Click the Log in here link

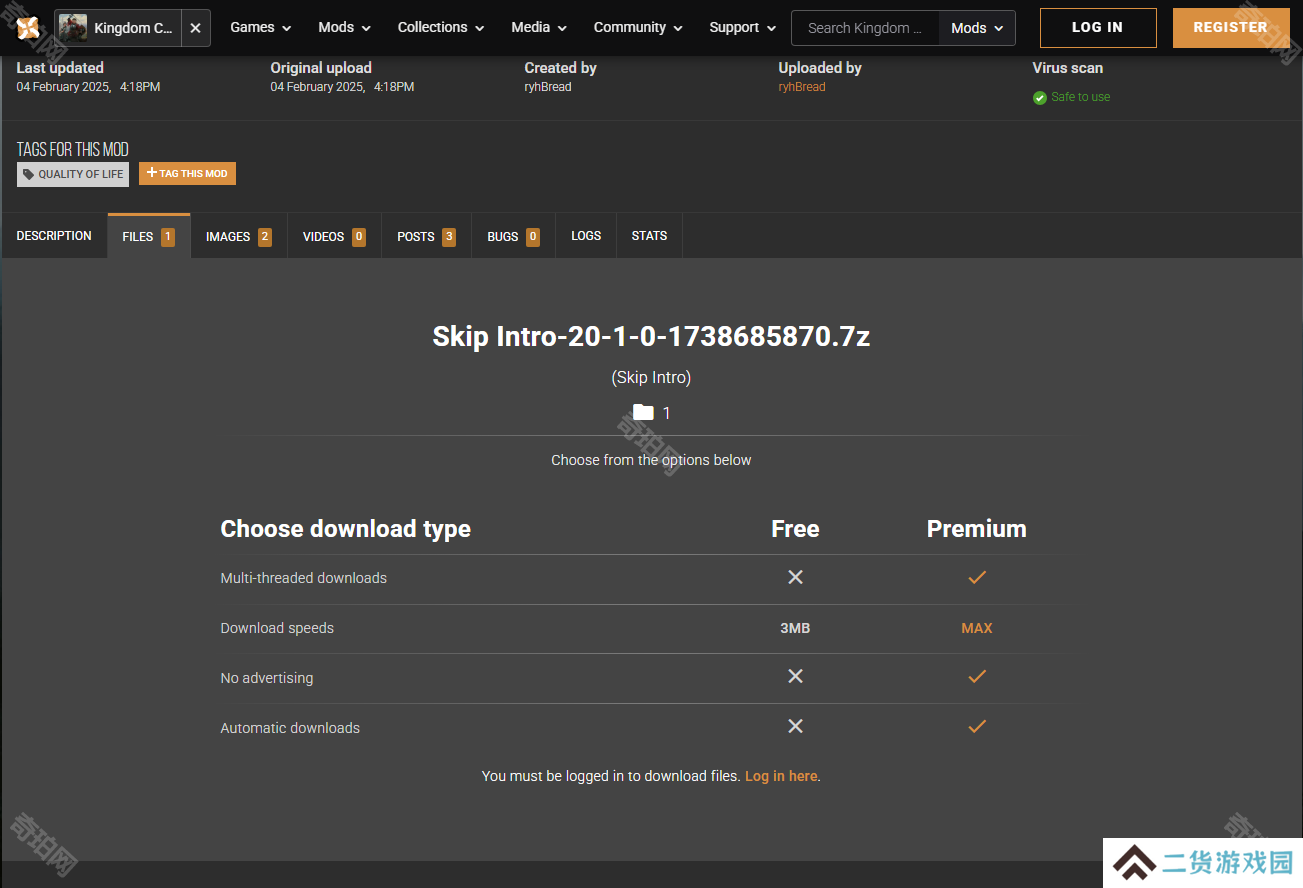(781, 776)
